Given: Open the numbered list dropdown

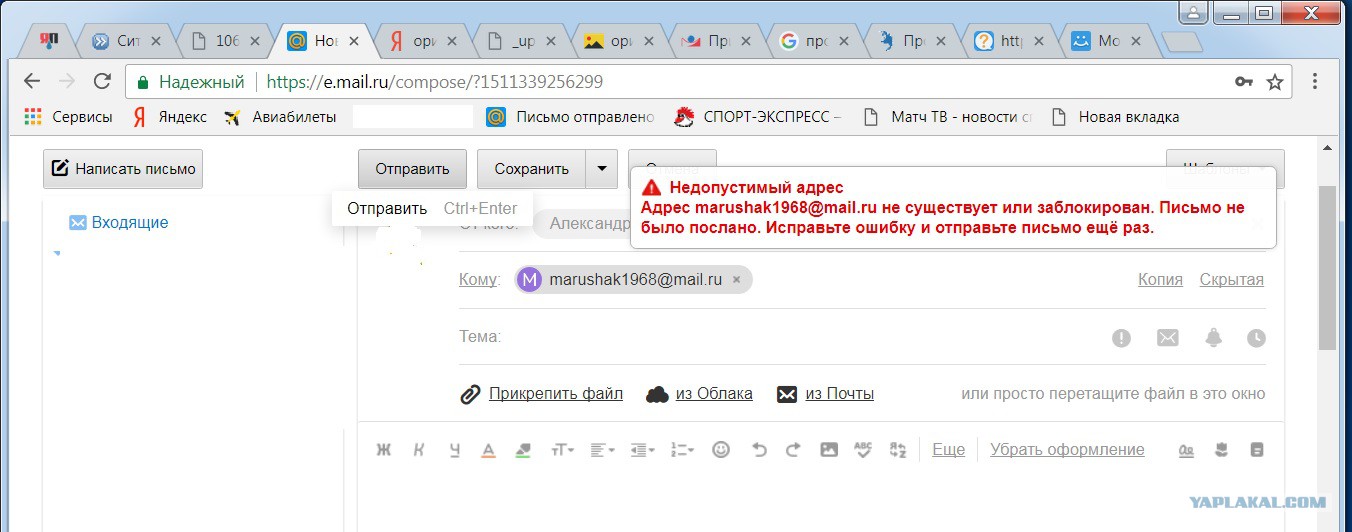Looking at the screenshot, I should pyautogui.click(x=682, y=450).
